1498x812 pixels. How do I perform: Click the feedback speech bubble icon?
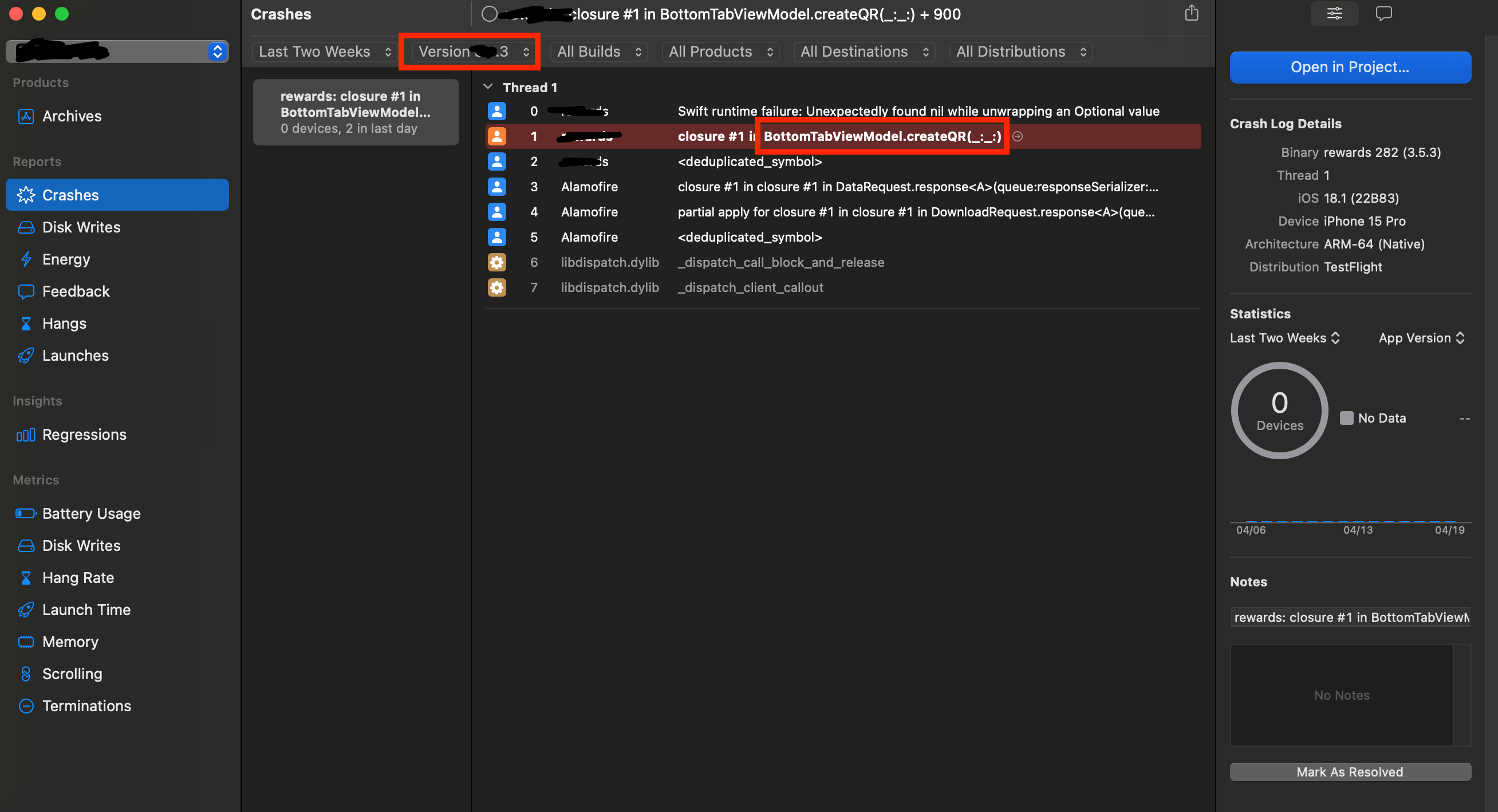pyautogui.click(x=1383, y=13)
